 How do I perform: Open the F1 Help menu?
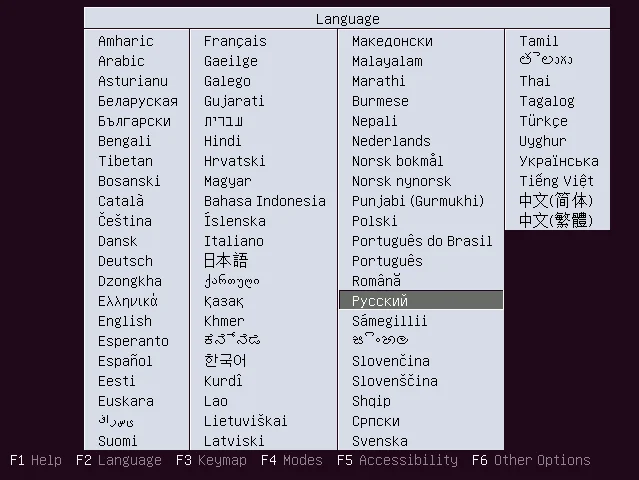tap(36, 461)
